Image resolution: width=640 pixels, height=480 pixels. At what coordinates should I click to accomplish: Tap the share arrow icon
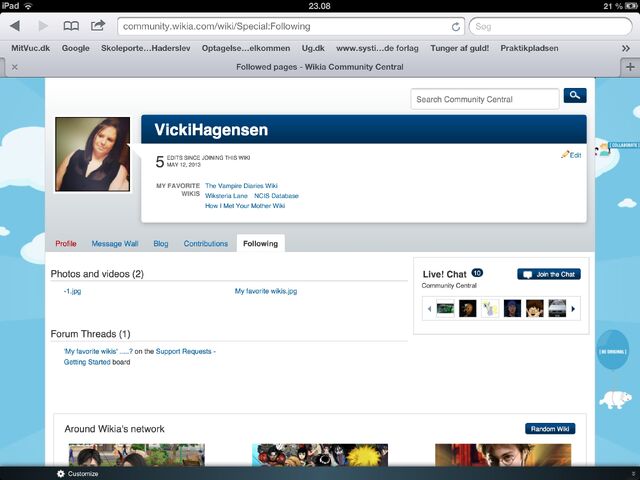tap(98, 26)
